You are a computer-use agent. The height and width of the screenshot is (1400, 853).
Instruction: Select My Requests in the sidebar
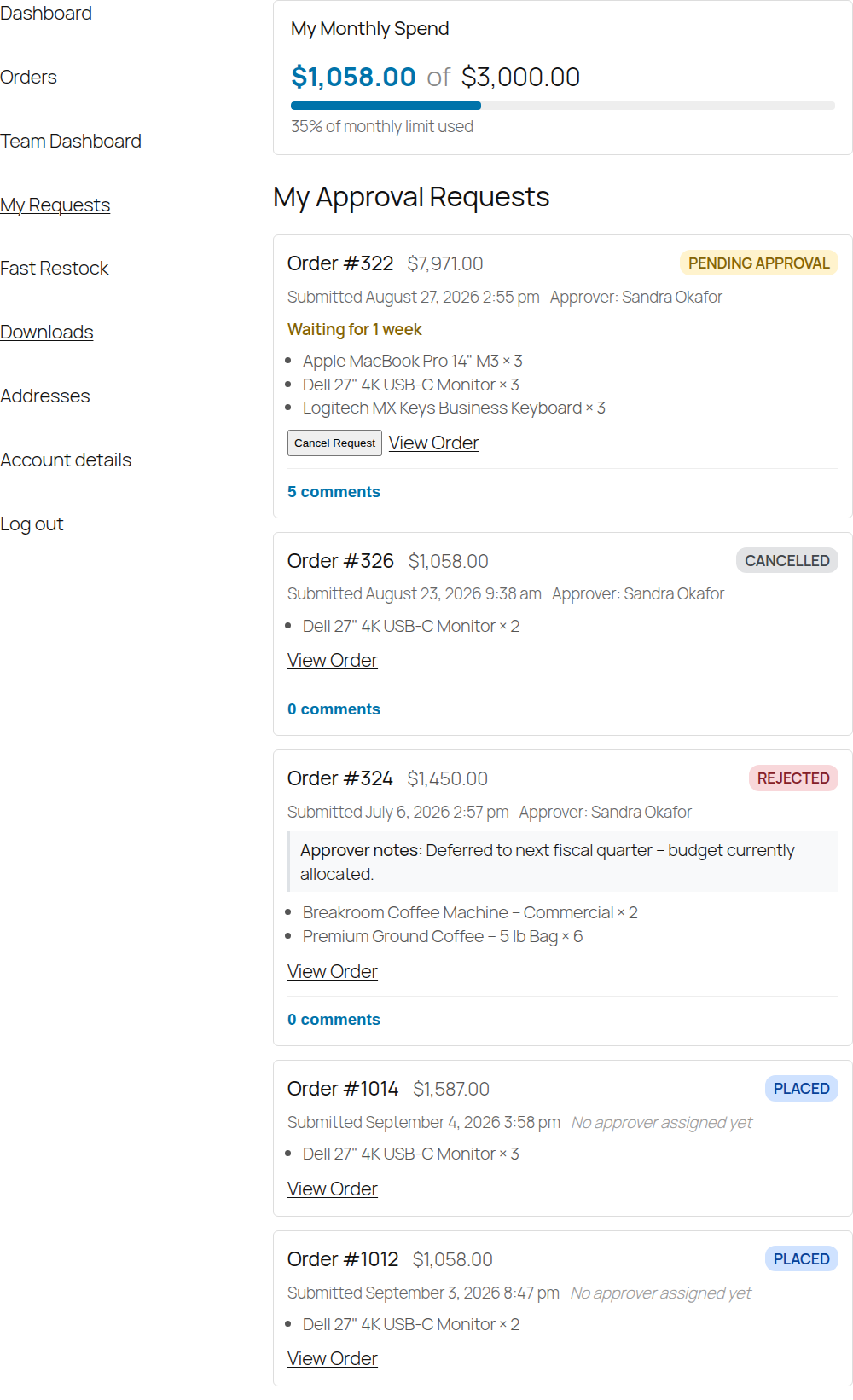[x=55, y=205]
